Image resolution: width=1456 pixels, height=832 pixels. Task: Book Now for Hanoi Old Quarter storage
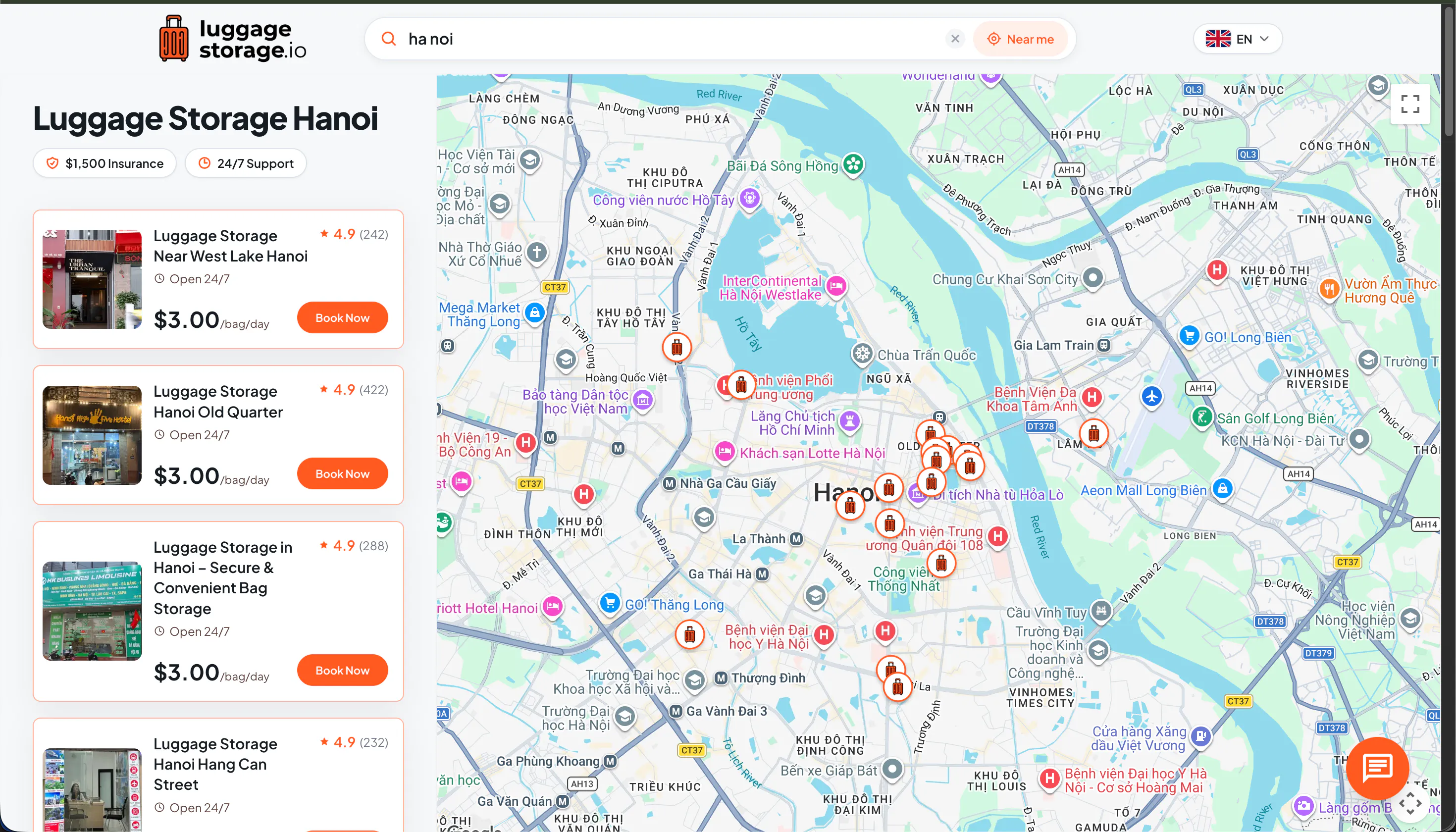tap(342, 474)
